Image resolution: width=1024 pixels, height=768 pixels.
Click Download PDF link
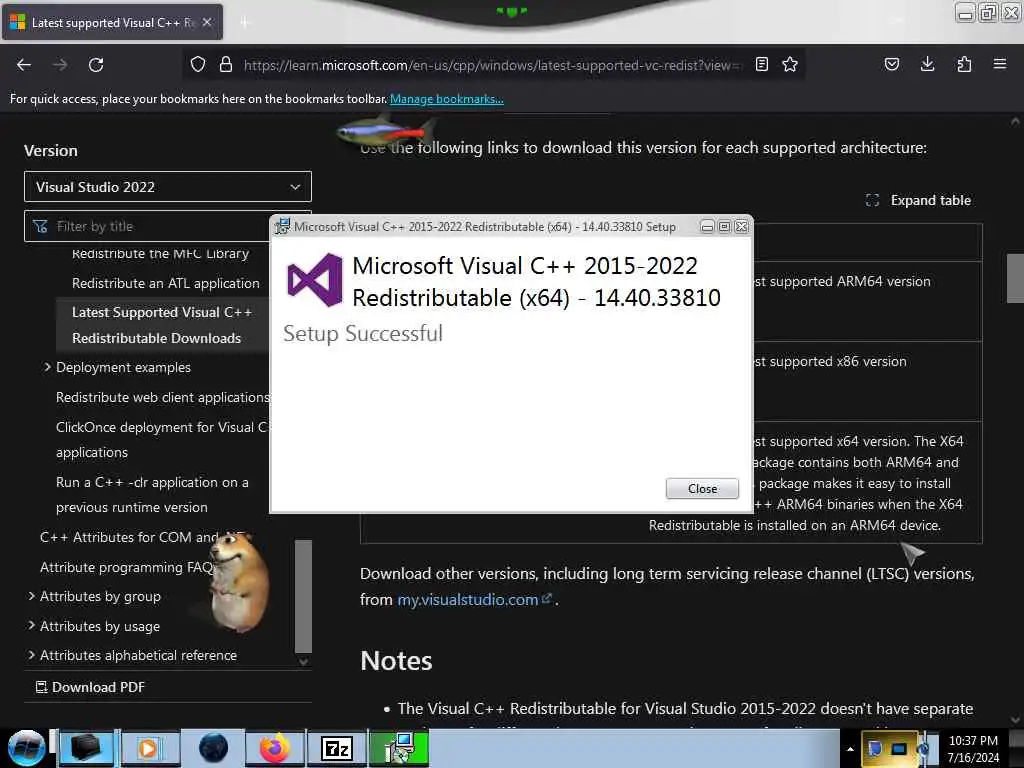89,687
